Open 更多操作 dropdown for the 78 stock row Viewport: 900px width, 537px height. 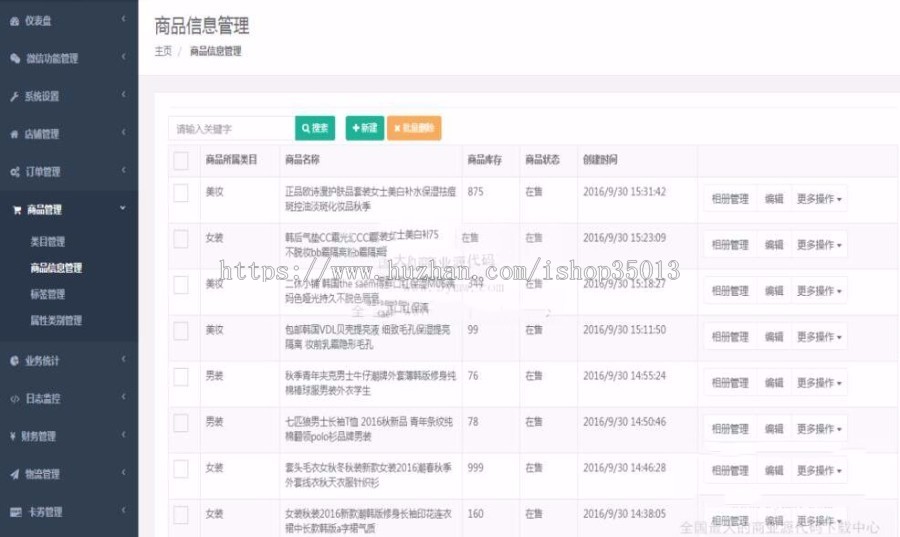(819, 429)
